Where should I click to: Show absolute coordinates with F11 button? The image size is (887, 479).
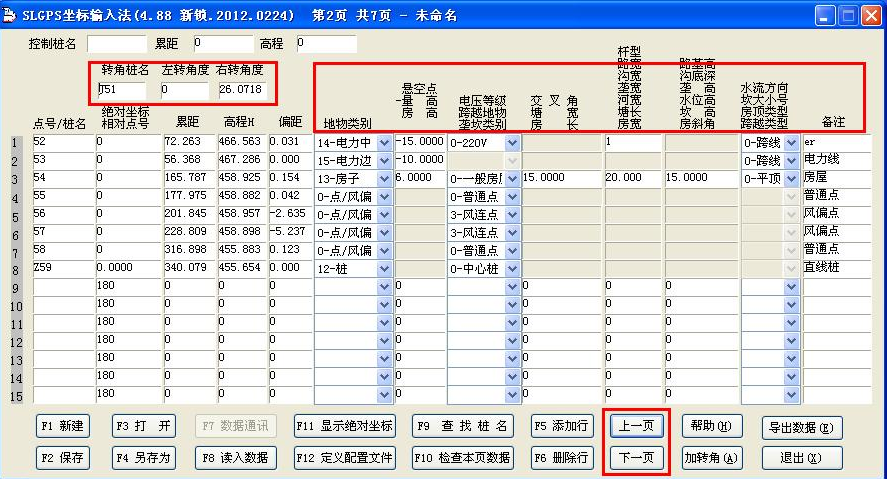[345, 426]
